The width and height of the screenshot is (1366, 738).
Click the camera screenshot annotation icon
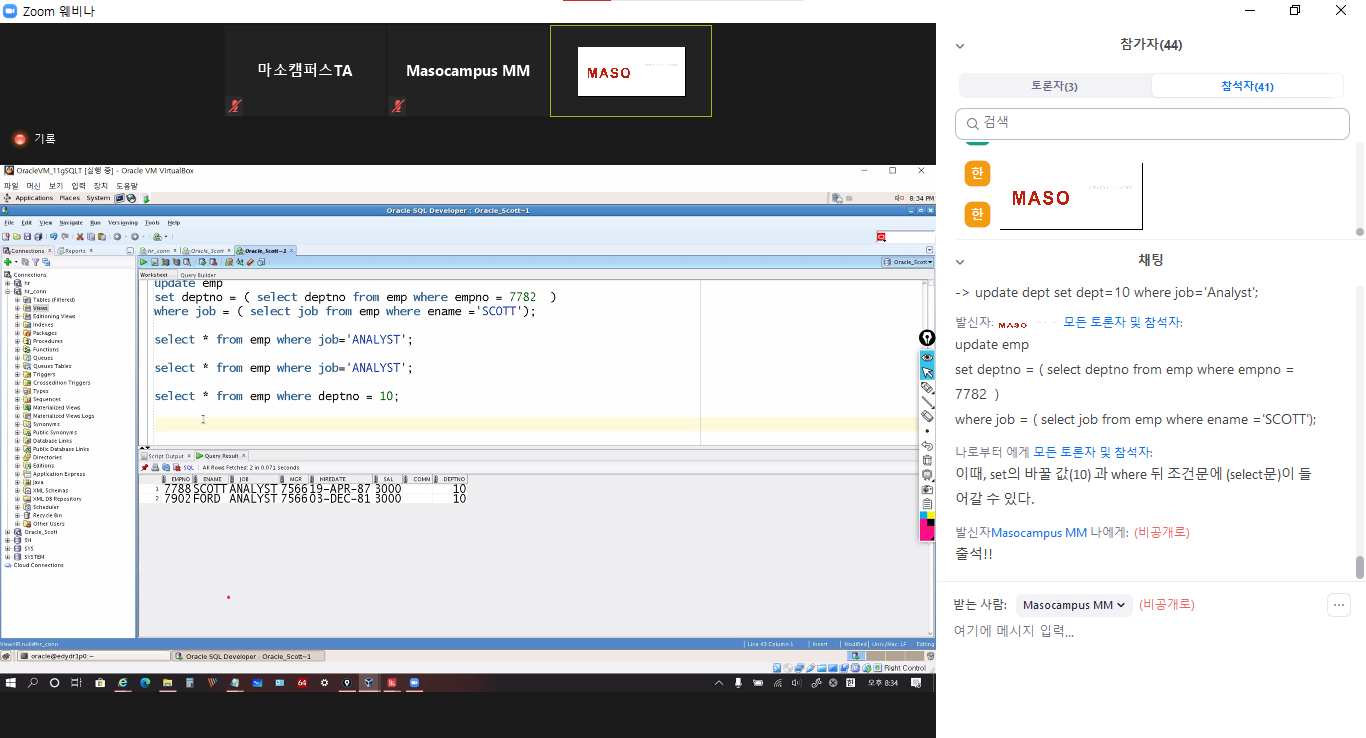pos(927,490)
